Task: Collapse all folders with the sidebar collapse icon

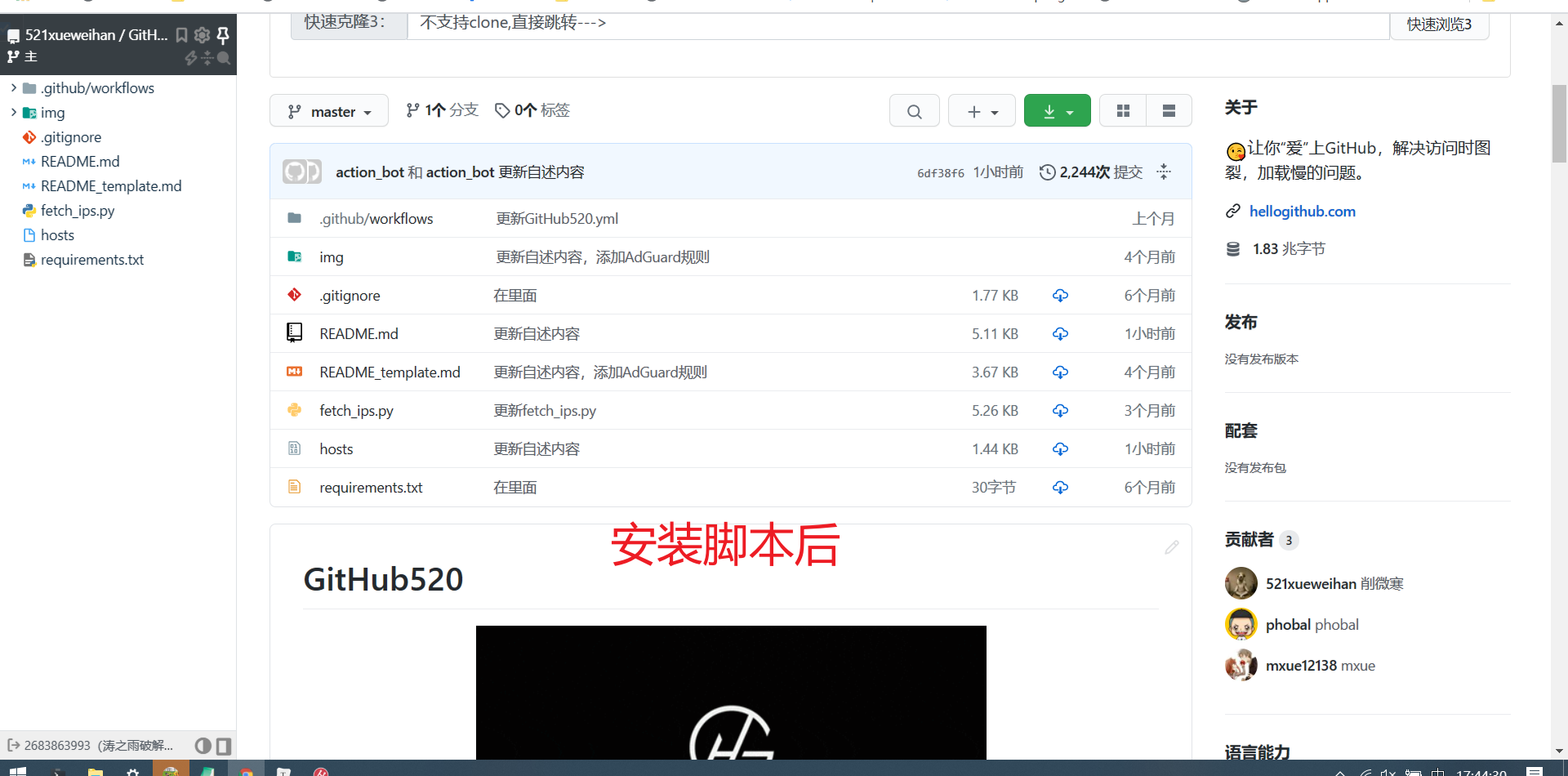Action: pos(207,58)
